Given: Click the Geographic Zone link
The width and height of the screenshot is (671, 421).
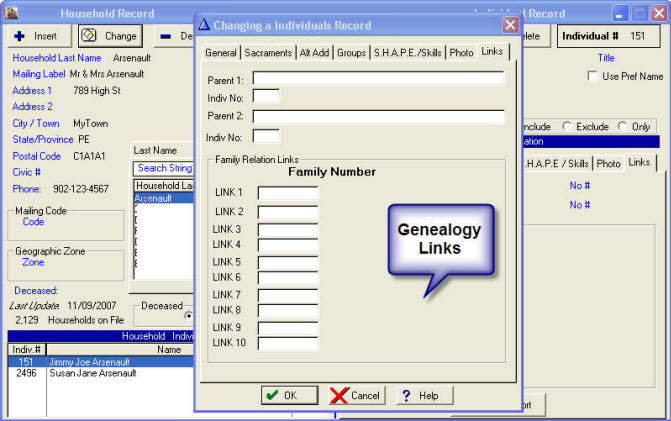Looking at the screenshot, I should (x=33, y=262).
